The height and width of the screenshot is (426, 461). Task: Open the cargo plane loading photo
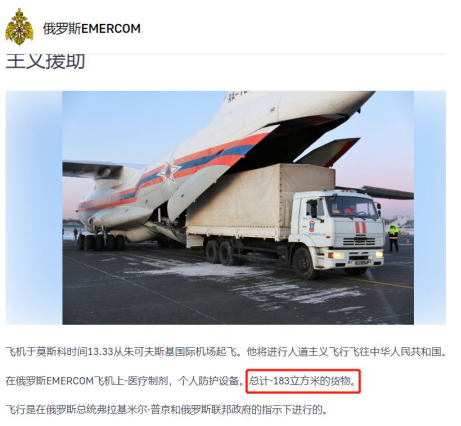coord(238,208)
